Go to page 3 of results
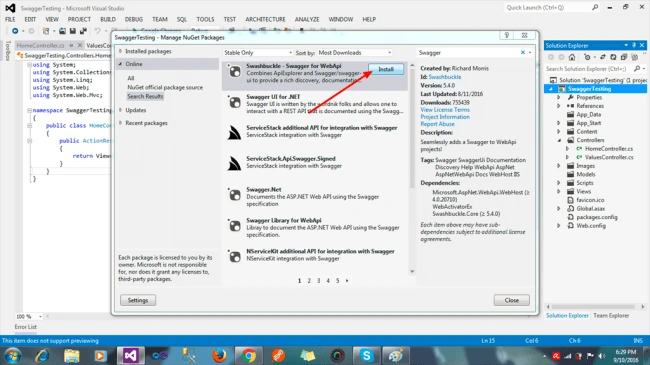Screen dimensions: 650x365 point(318,281)
